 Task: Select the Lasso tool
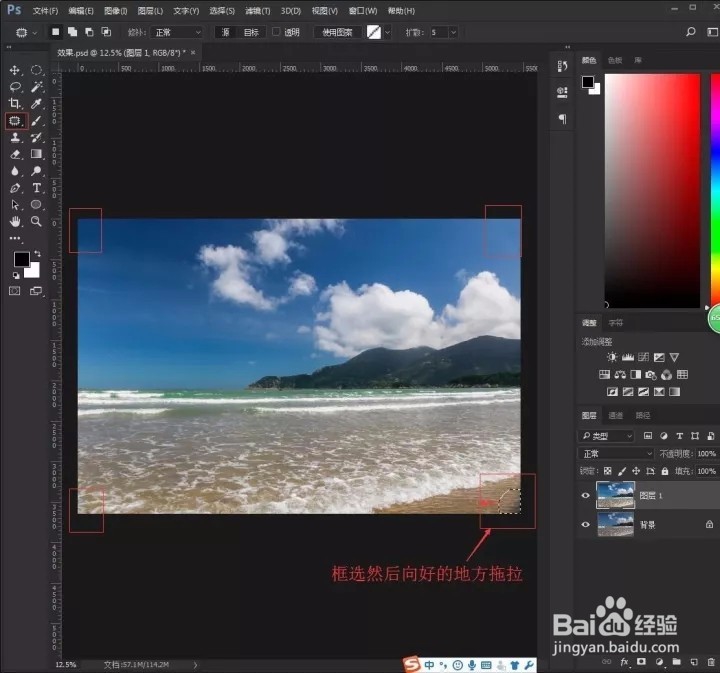15,87
